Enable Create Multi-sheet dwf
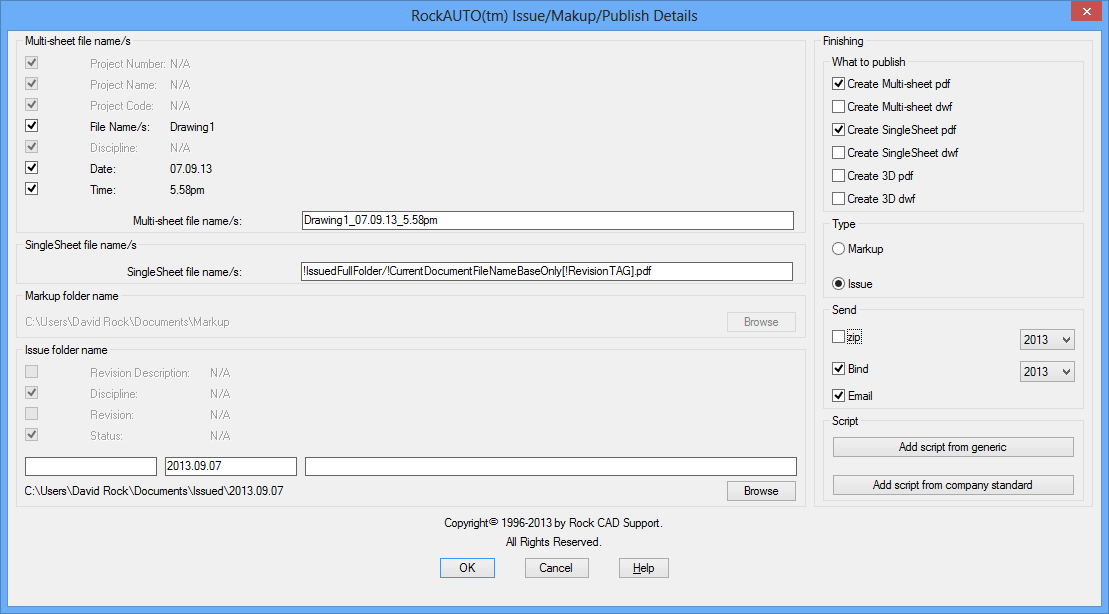 click(x=839, y=107)
